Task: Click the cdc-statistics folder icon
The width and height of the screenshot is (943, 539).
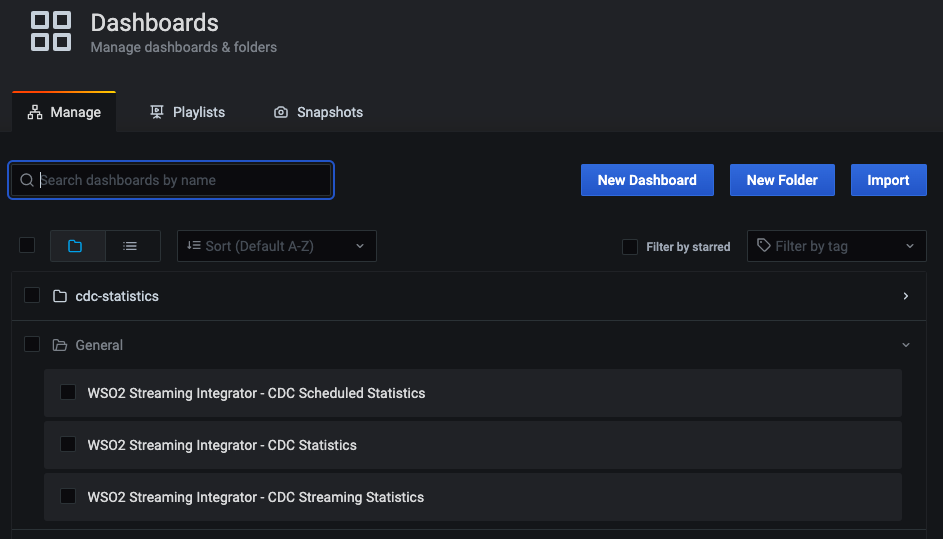Action: 60,296
